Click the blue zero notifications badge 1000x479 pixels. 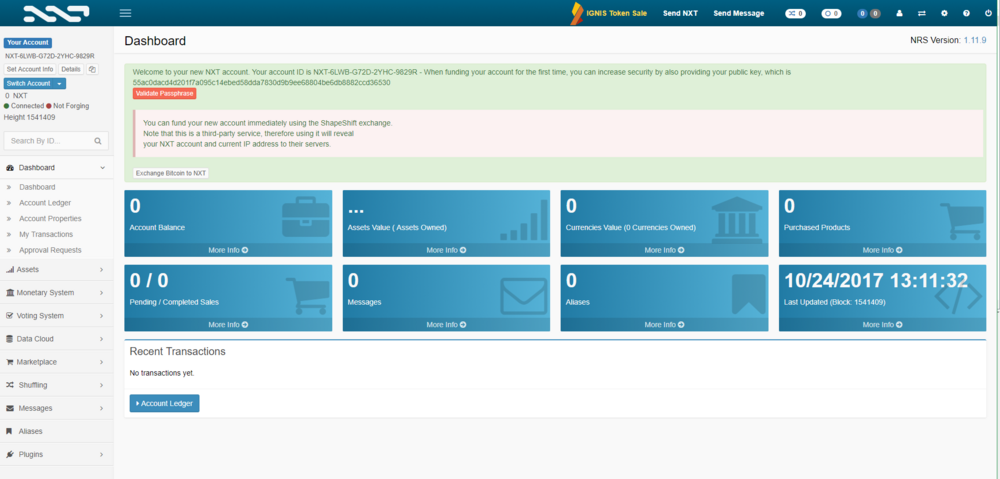coord(862,13)
